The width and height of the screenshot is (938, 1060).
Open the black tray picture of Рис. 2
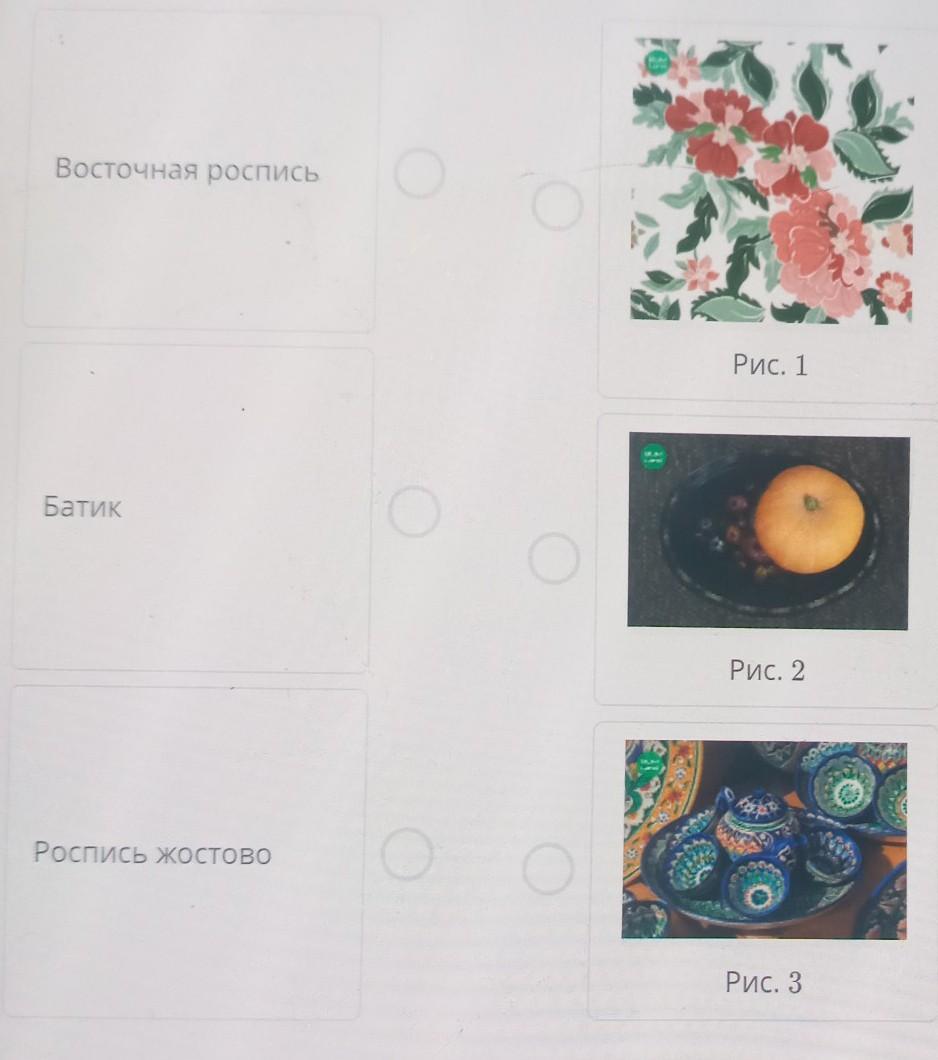pos(768,531)
